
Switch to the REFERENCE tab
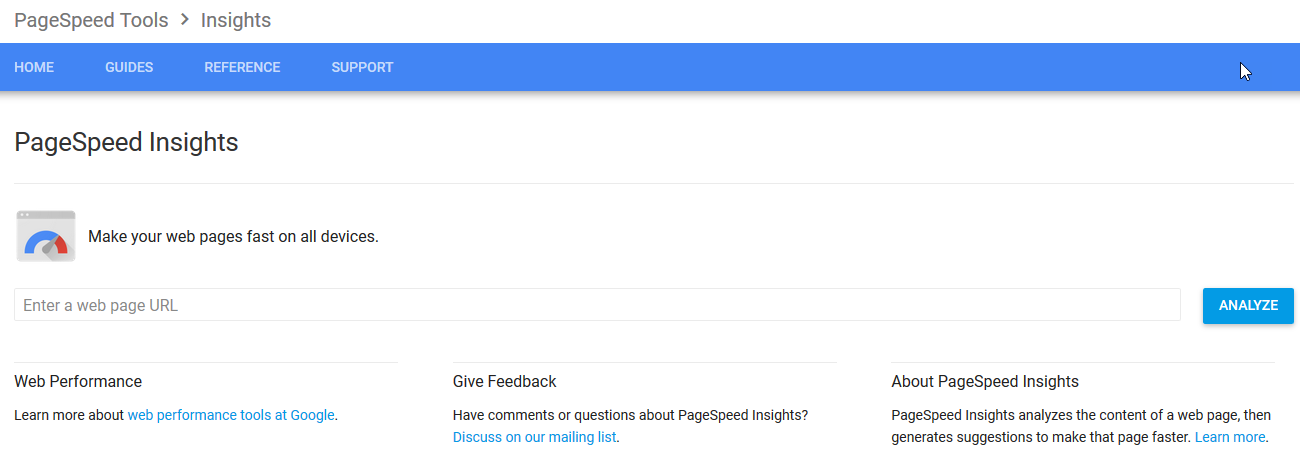(242, 67)
